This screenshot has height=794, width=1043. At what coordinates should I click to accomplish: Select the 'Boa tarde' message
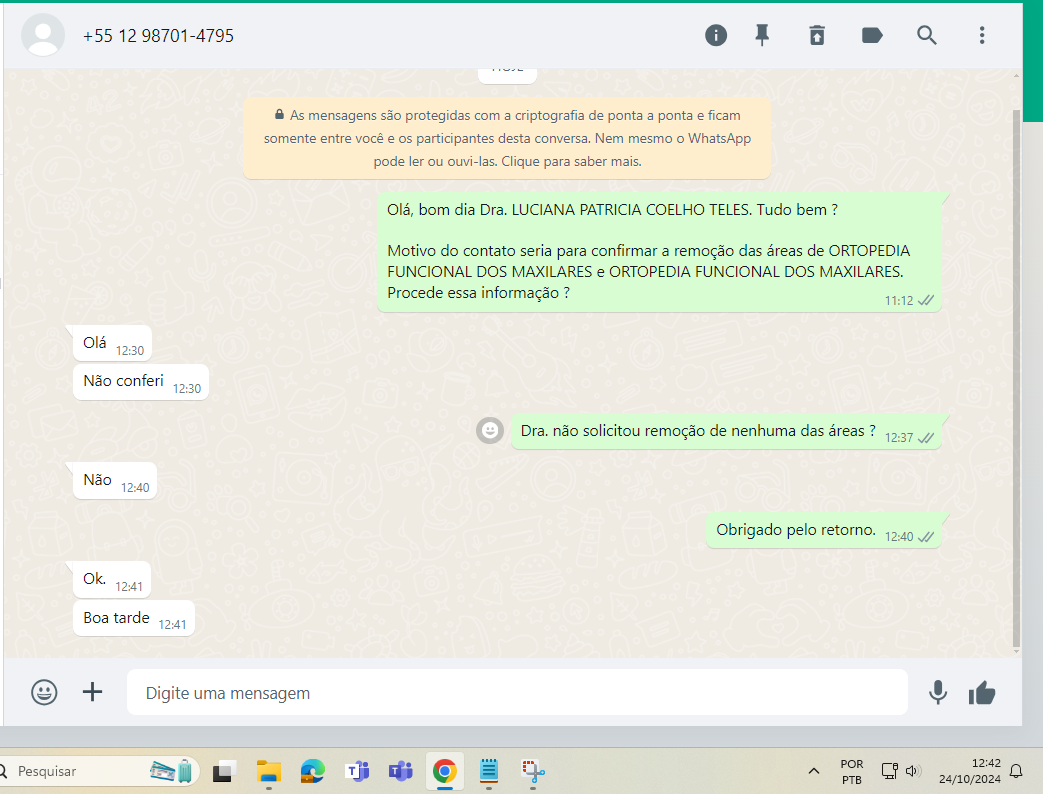133,618
